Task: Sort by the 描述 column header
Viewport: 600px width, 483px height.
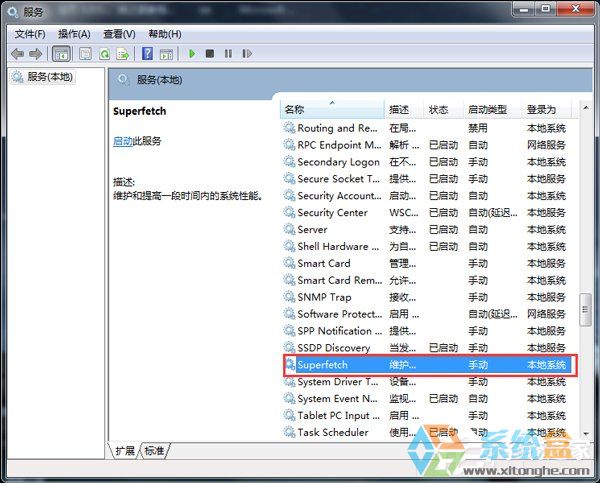Action: click(x=404, y=110)
